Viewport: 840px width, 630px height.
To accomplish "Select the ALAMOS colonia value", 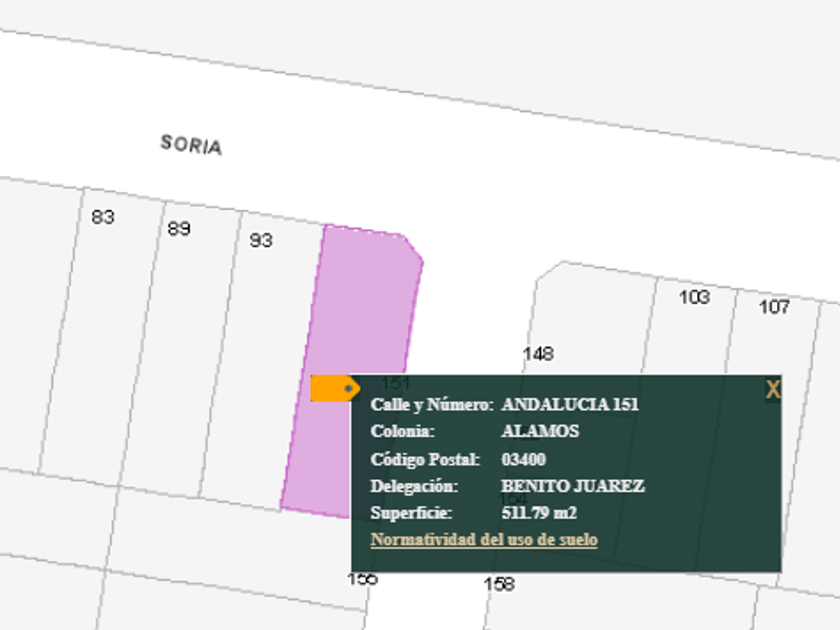I will (x=540, y=432).
